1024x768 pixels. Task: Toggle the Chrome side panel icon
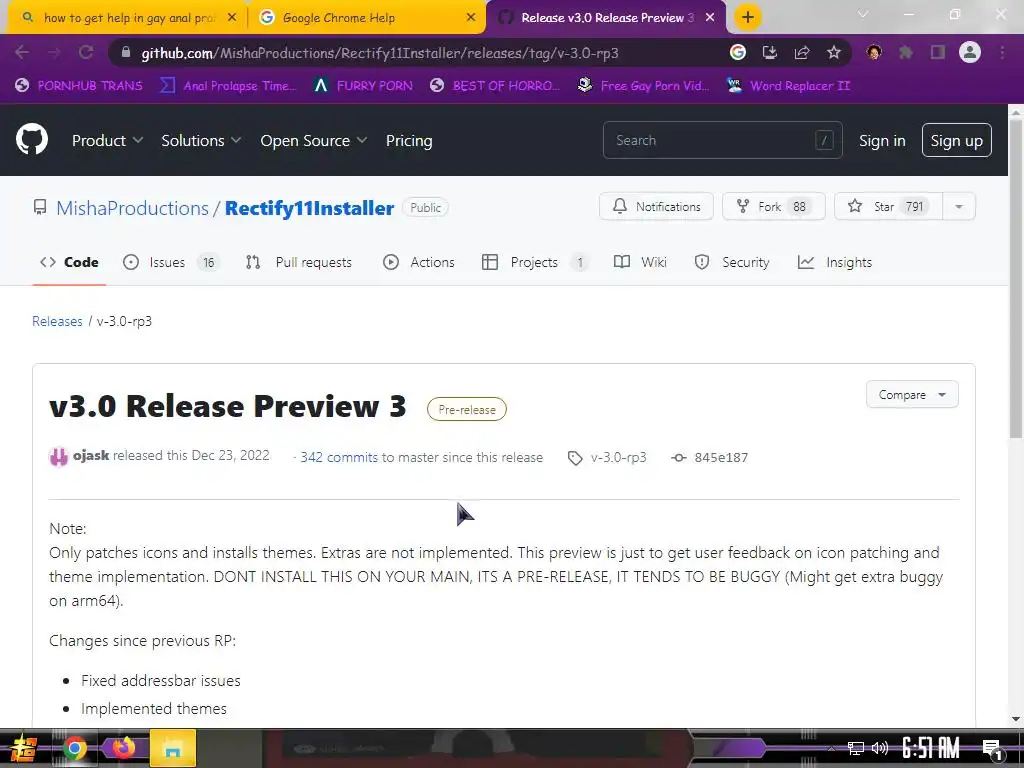coord(938,52)
